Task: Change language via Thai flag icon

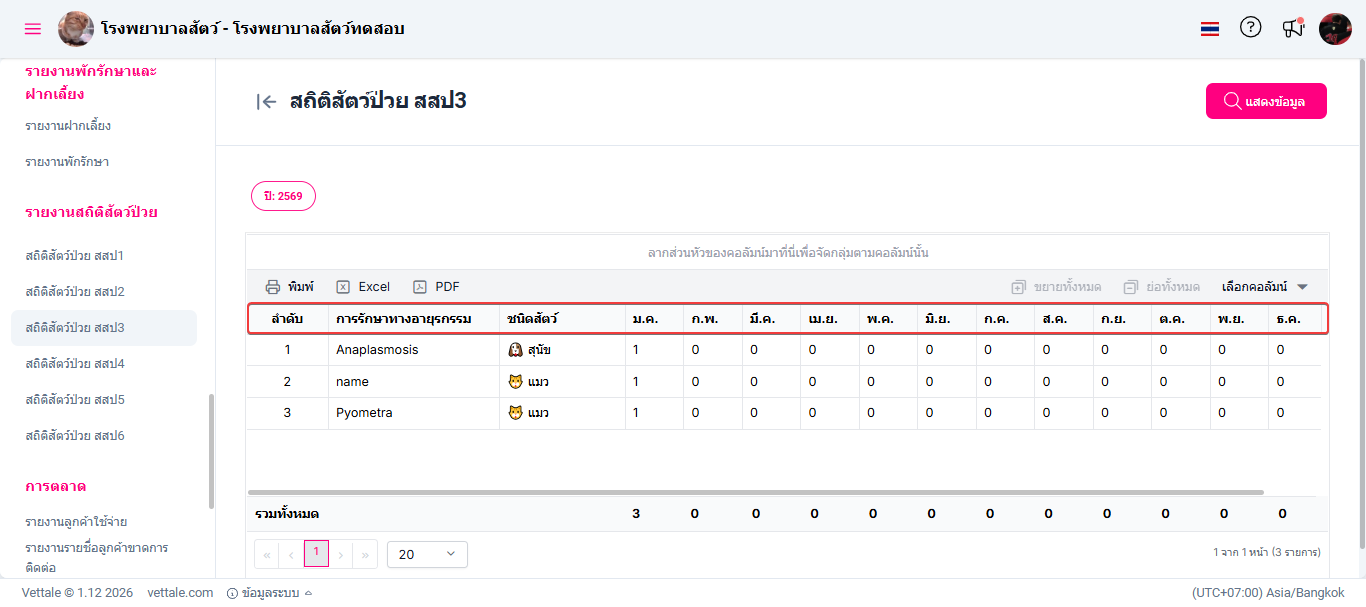Action: pyautogui.click(x=1210, y=29)
